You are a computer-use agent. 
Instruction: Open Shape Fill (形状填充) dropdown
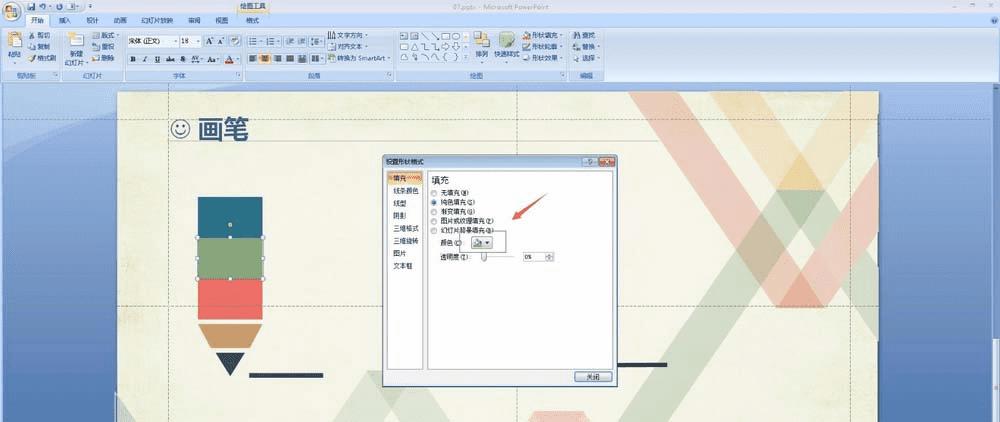(x=542, y=35)
